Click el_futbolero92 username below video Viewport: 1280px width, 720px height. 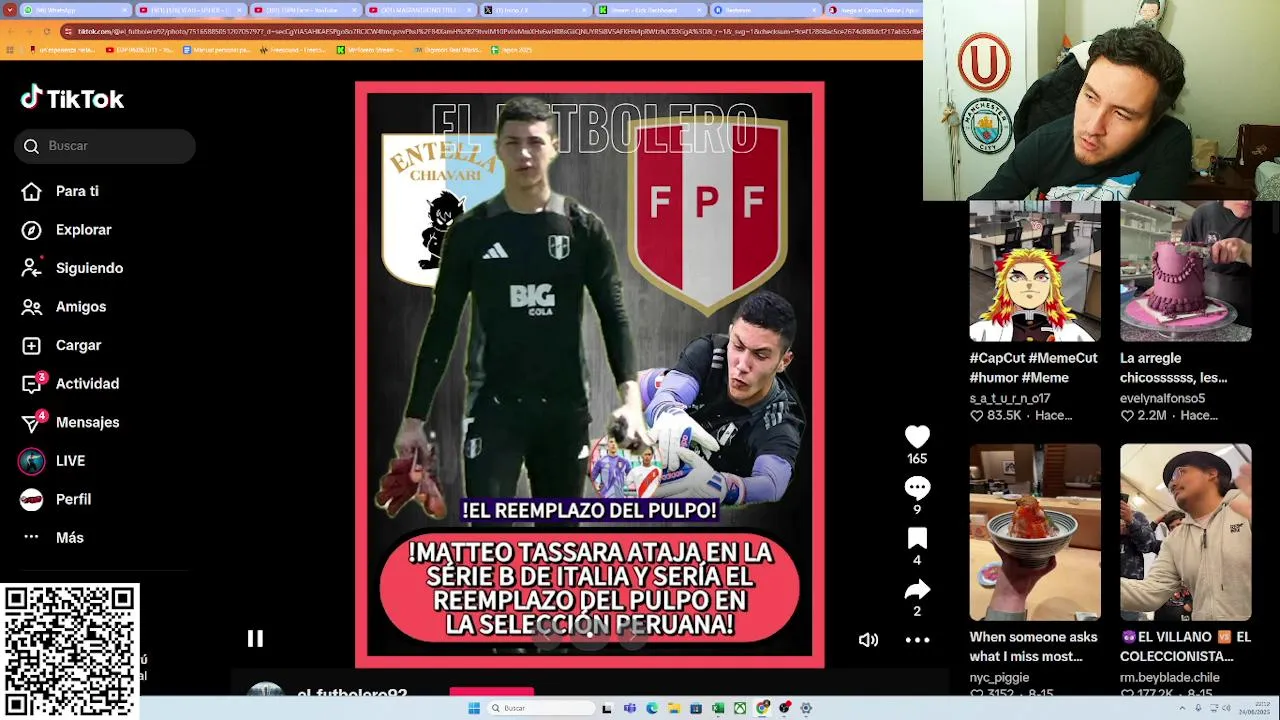coord(352,693)
